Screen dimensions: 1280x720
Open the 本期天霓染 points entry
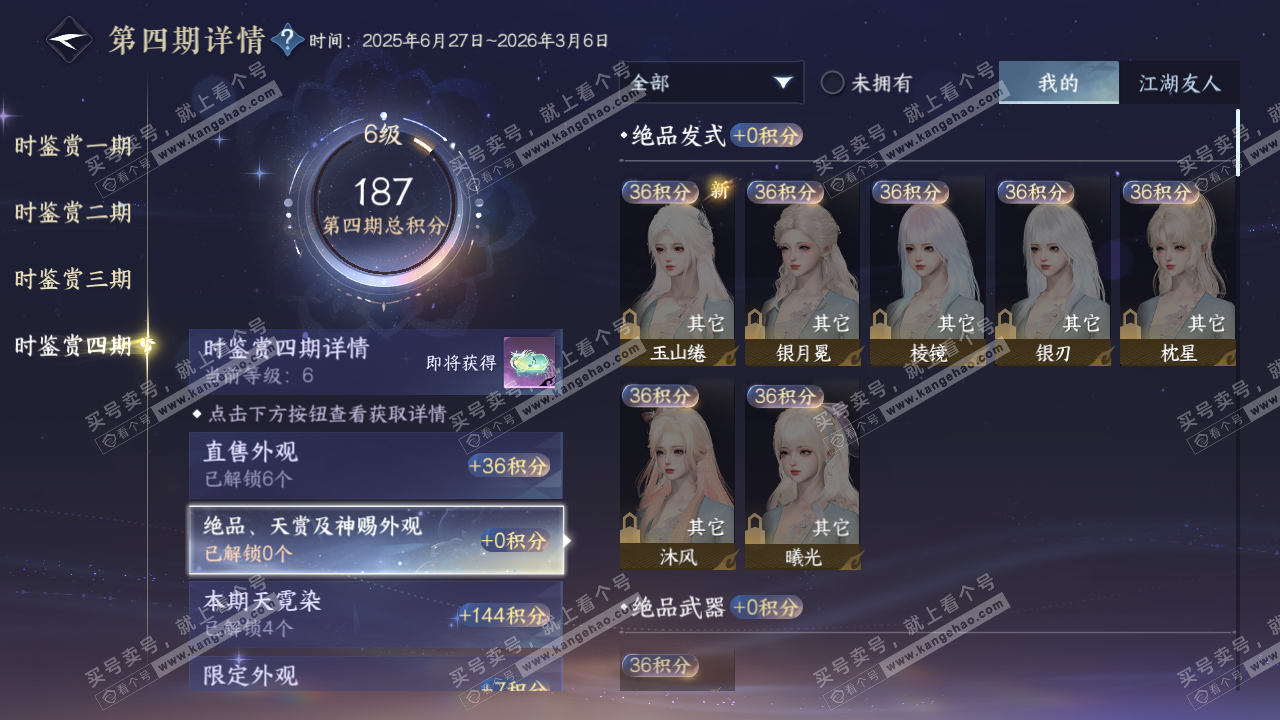pos(376,614)
